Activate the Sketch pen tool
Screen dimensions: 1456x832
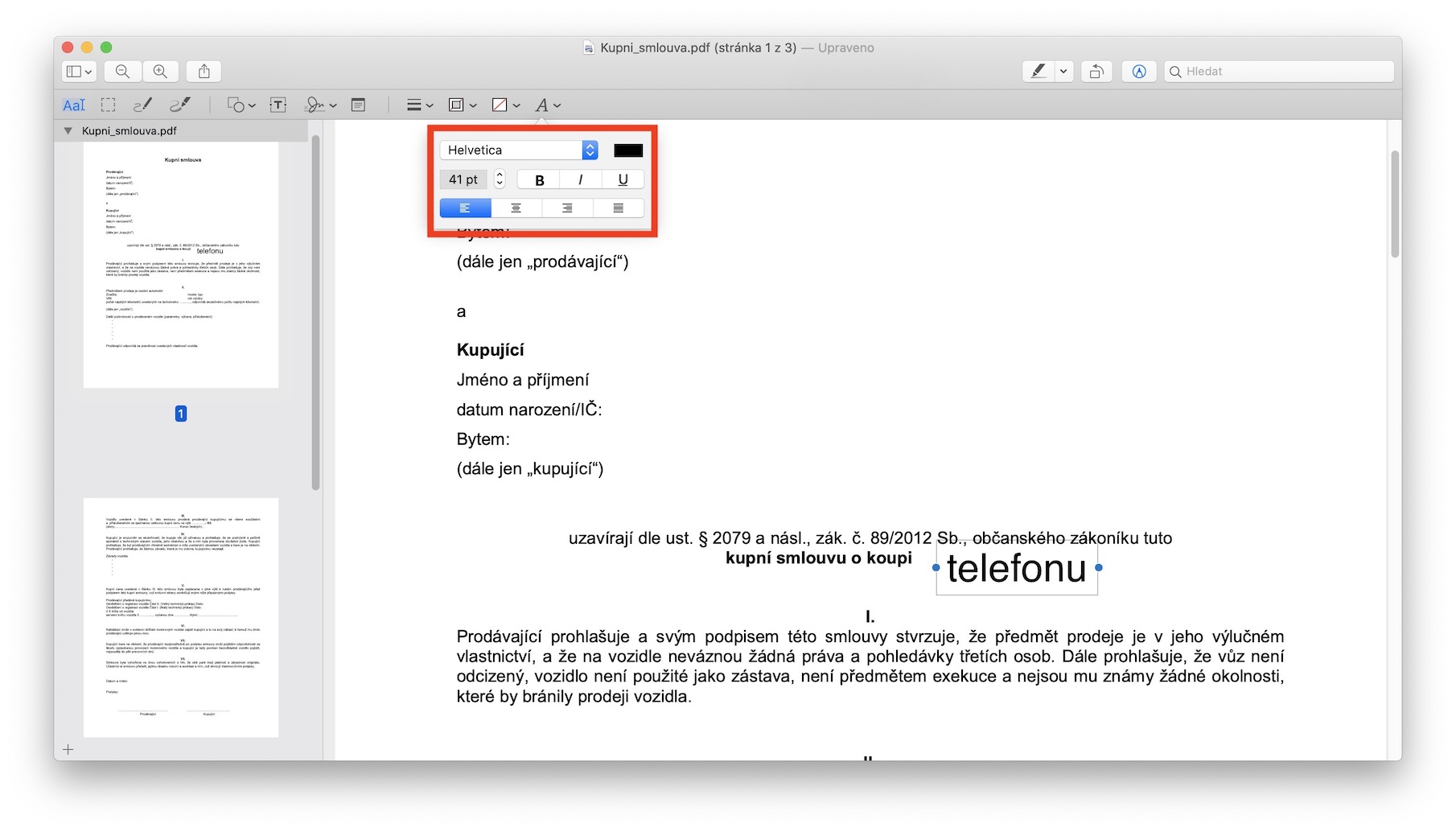pos(142,105)
